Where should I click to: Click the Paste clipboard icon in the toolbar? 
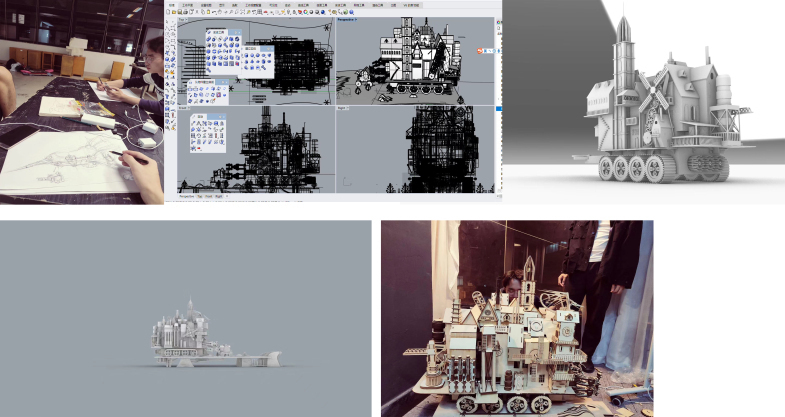pyautogui.click(x=209, y=12)
